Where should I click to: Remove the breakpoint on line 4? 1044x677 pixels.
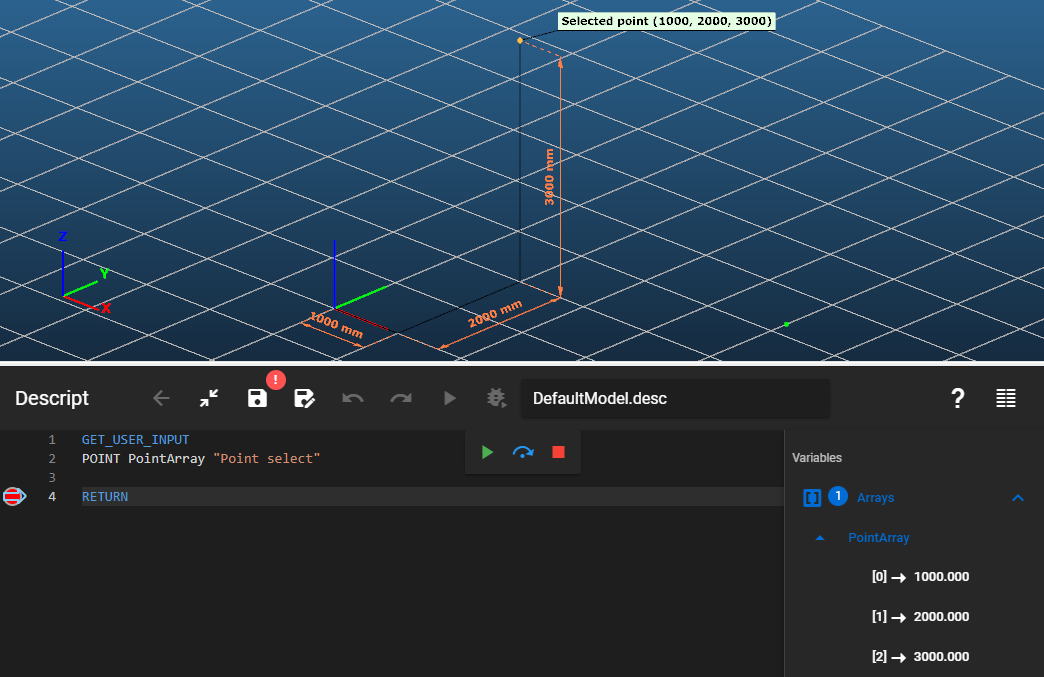click(14, 497)
